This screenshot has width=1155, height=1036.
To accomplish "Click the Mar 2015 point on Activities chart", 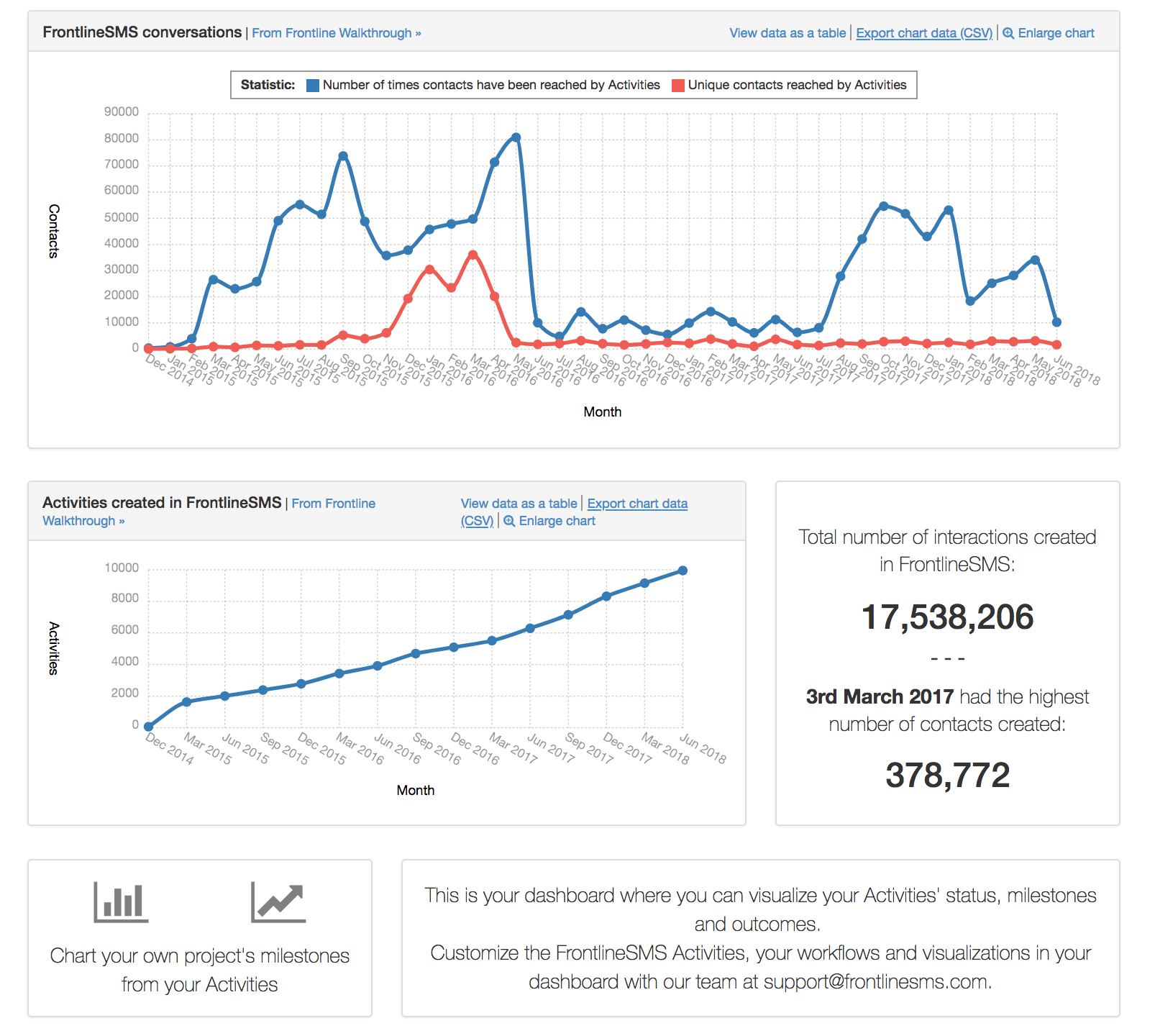I will 186,701.
